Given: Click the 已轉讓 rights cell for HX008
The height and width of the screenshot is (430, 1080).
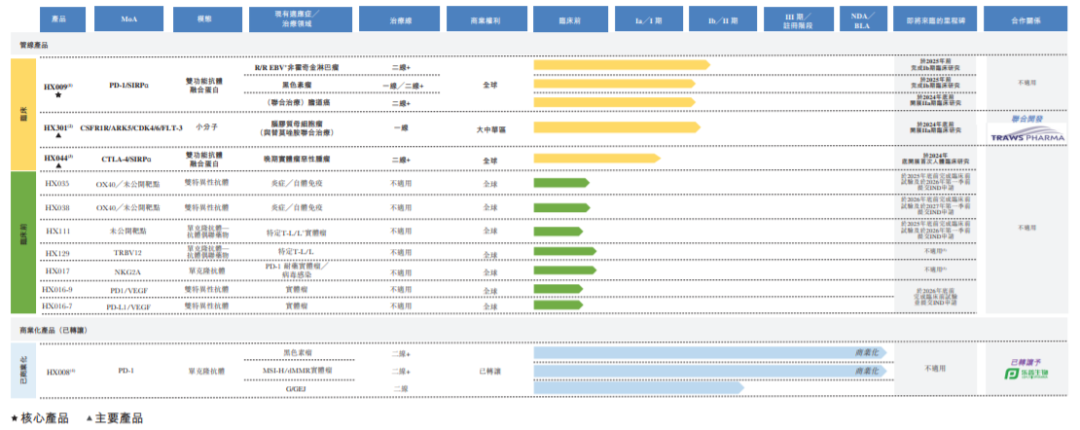Looking at the screenshot, I should coord(489,371).
